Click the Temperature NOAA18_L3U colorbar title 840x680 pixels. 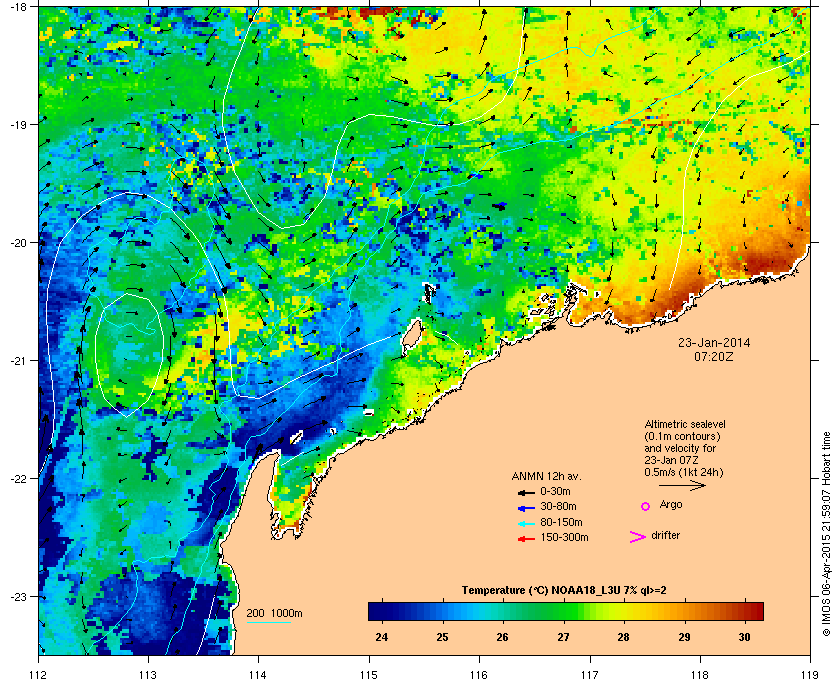564,591
